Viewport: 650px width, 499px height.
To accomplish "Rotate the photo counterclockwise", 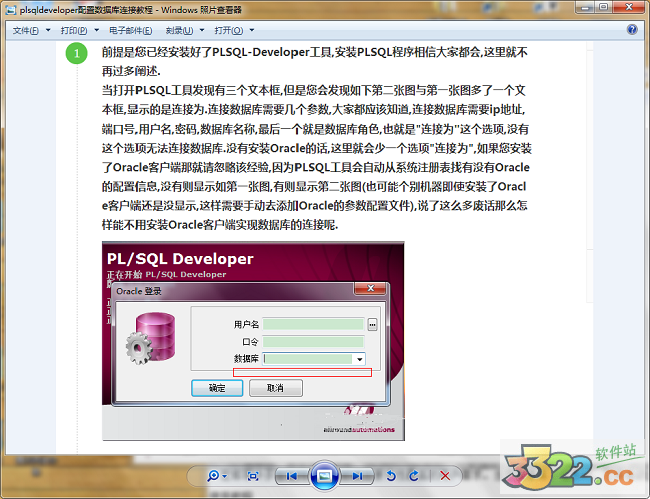I will click(391, 476).
